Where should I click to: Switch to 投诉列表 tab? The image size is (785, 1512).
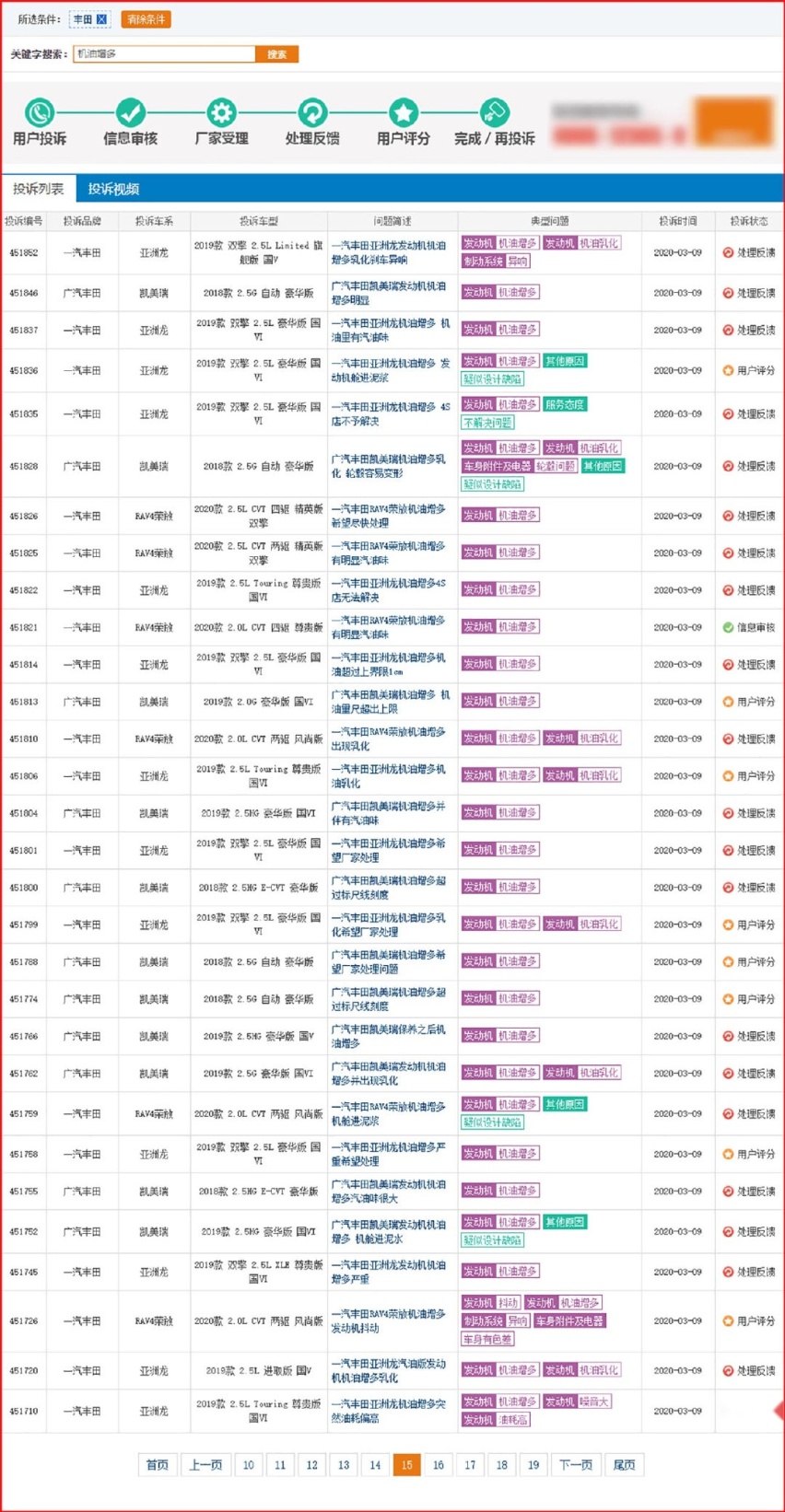pos(39,189)
